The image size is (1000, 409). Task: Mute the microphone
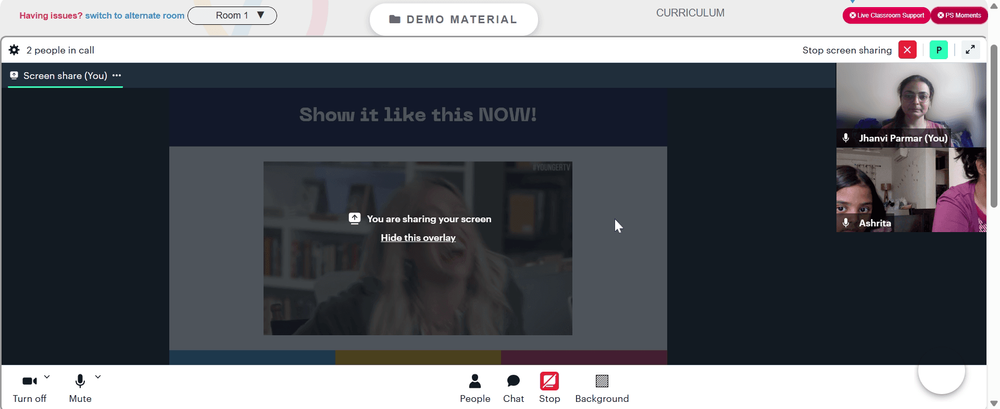coord(80,389)
